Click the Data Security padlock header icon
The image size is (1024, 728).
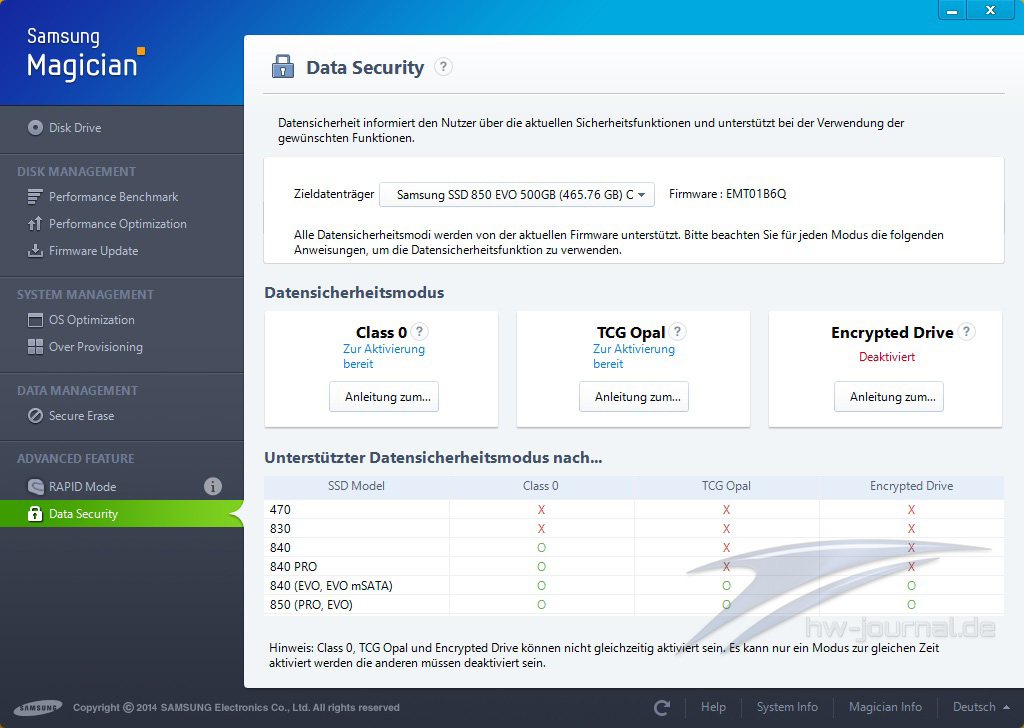point(283,67)
